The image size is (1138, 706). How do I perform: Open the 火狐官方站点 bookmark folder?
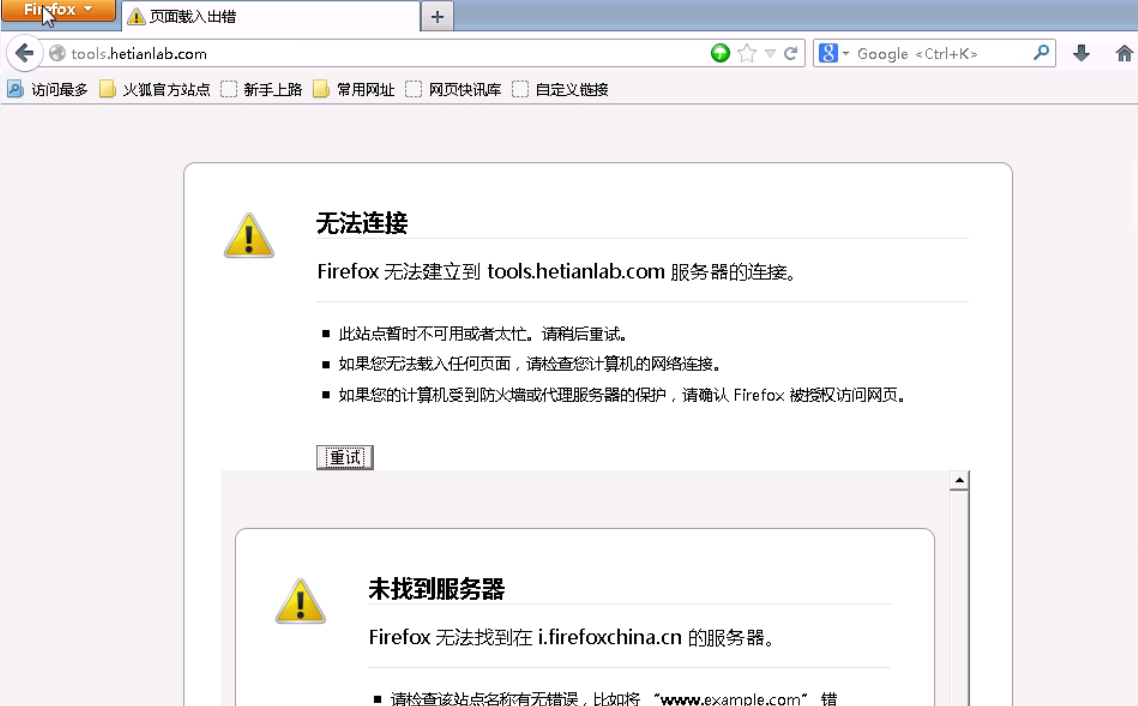point(155,89)
